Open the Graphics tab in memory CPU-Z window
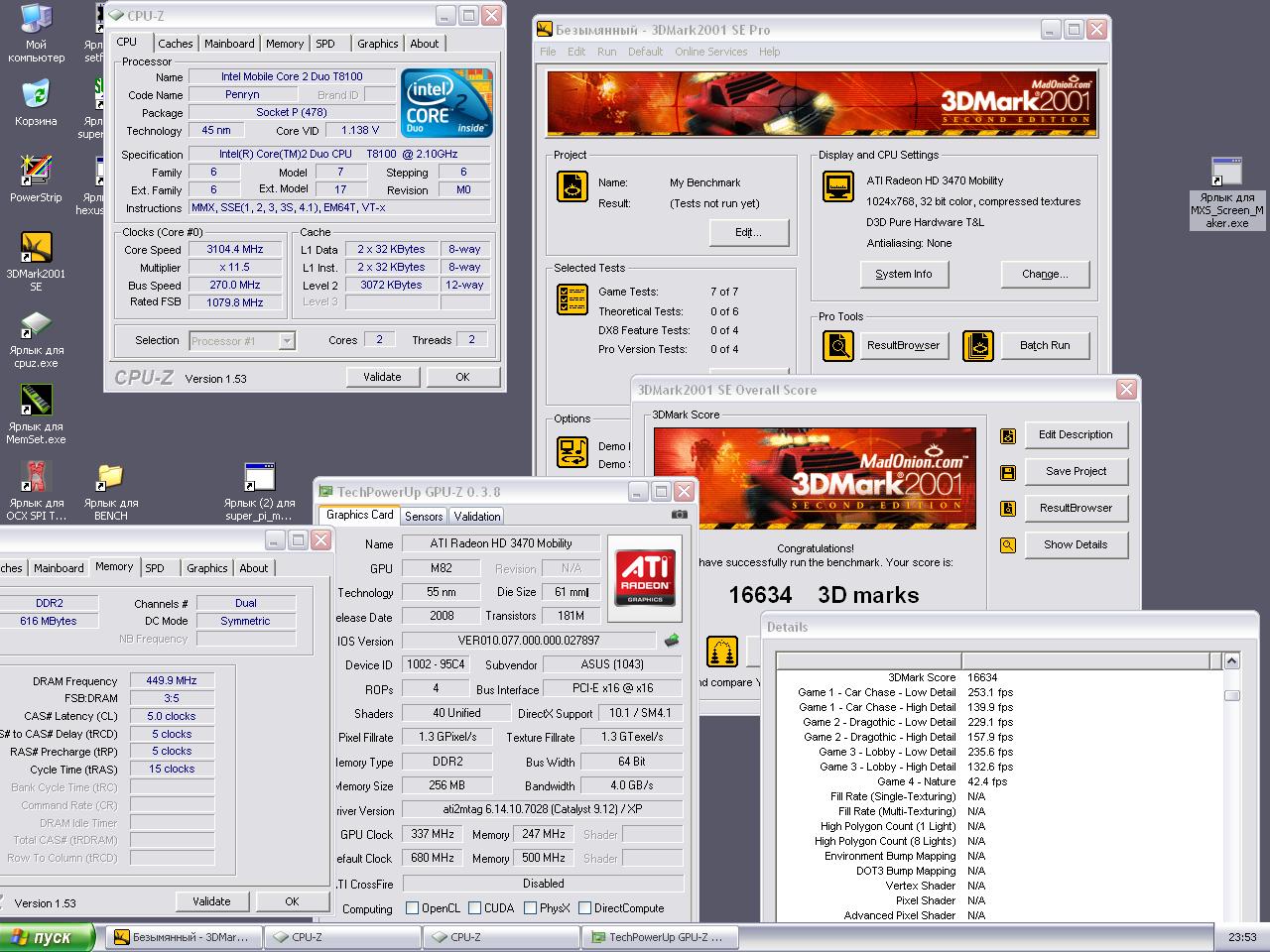 pos(207,568)
